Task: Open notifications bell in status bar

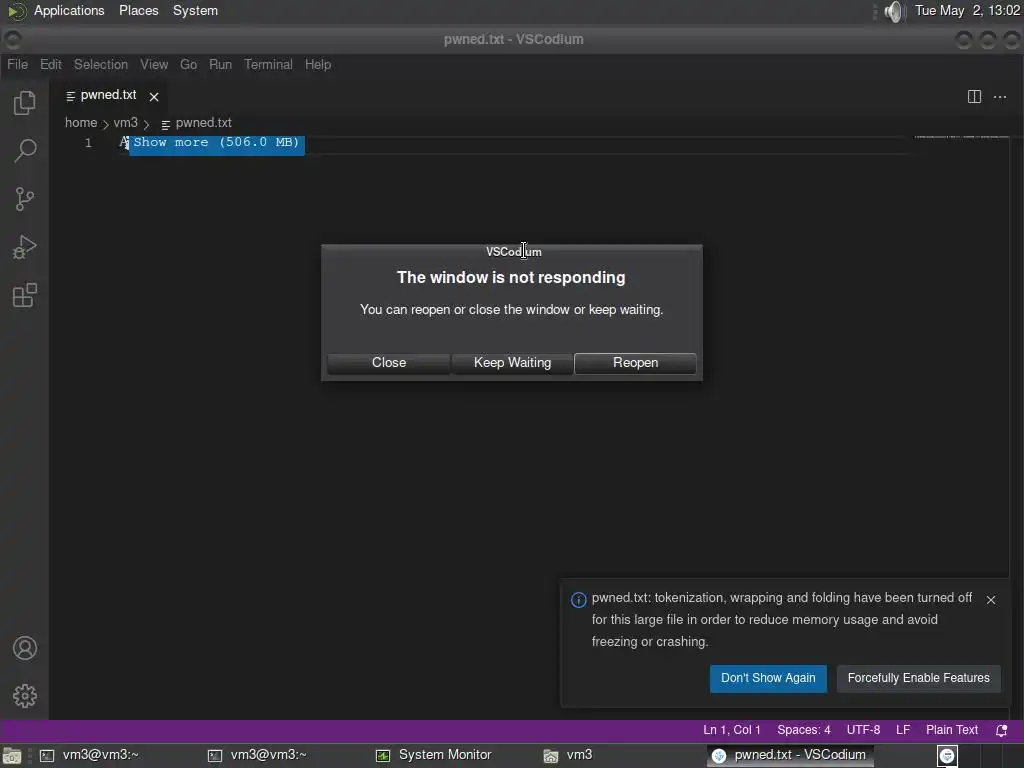Action: [x=1001, y=730]
